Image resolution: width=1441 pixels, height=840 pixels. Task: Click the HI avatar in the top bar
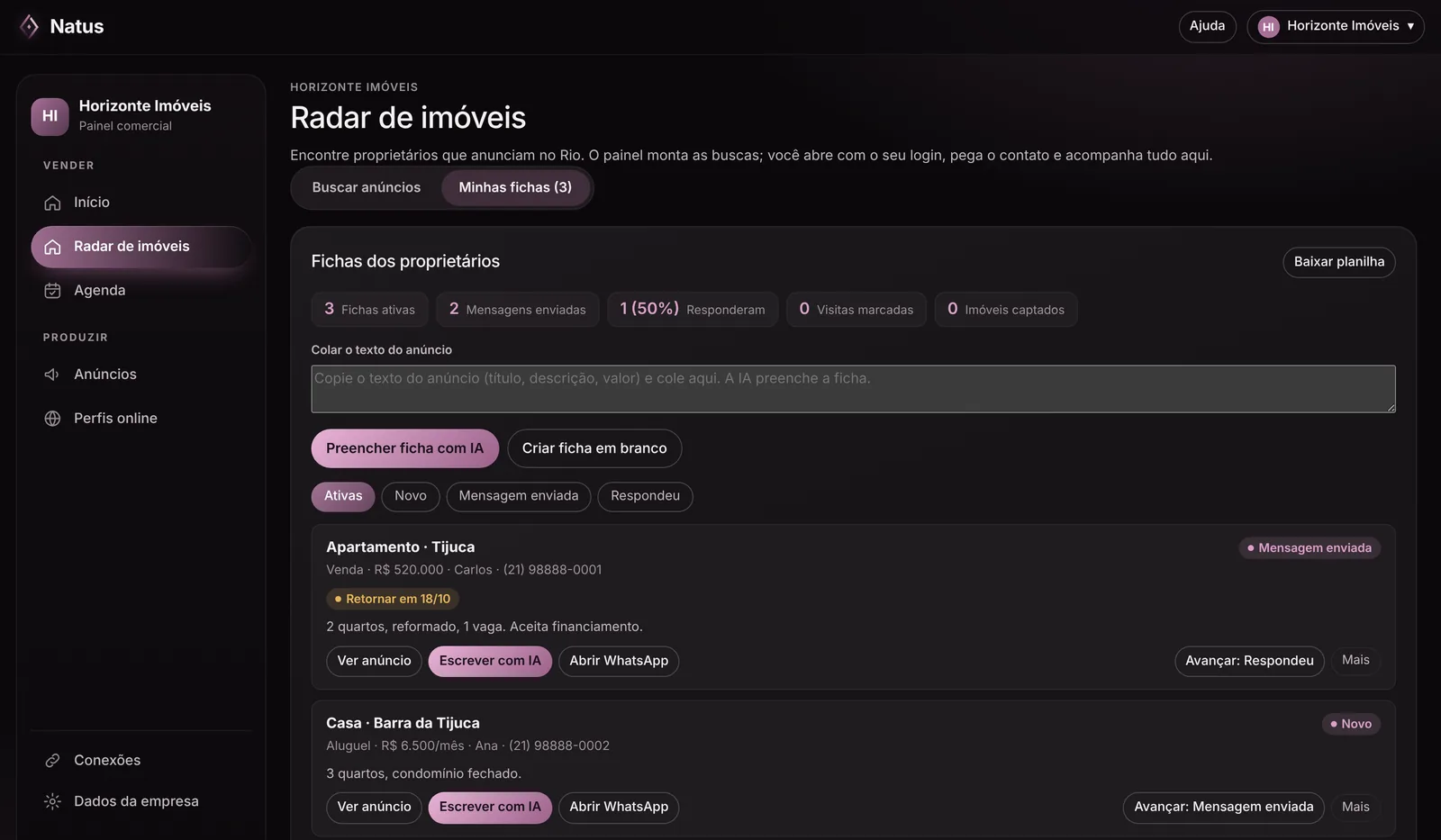1268,27
